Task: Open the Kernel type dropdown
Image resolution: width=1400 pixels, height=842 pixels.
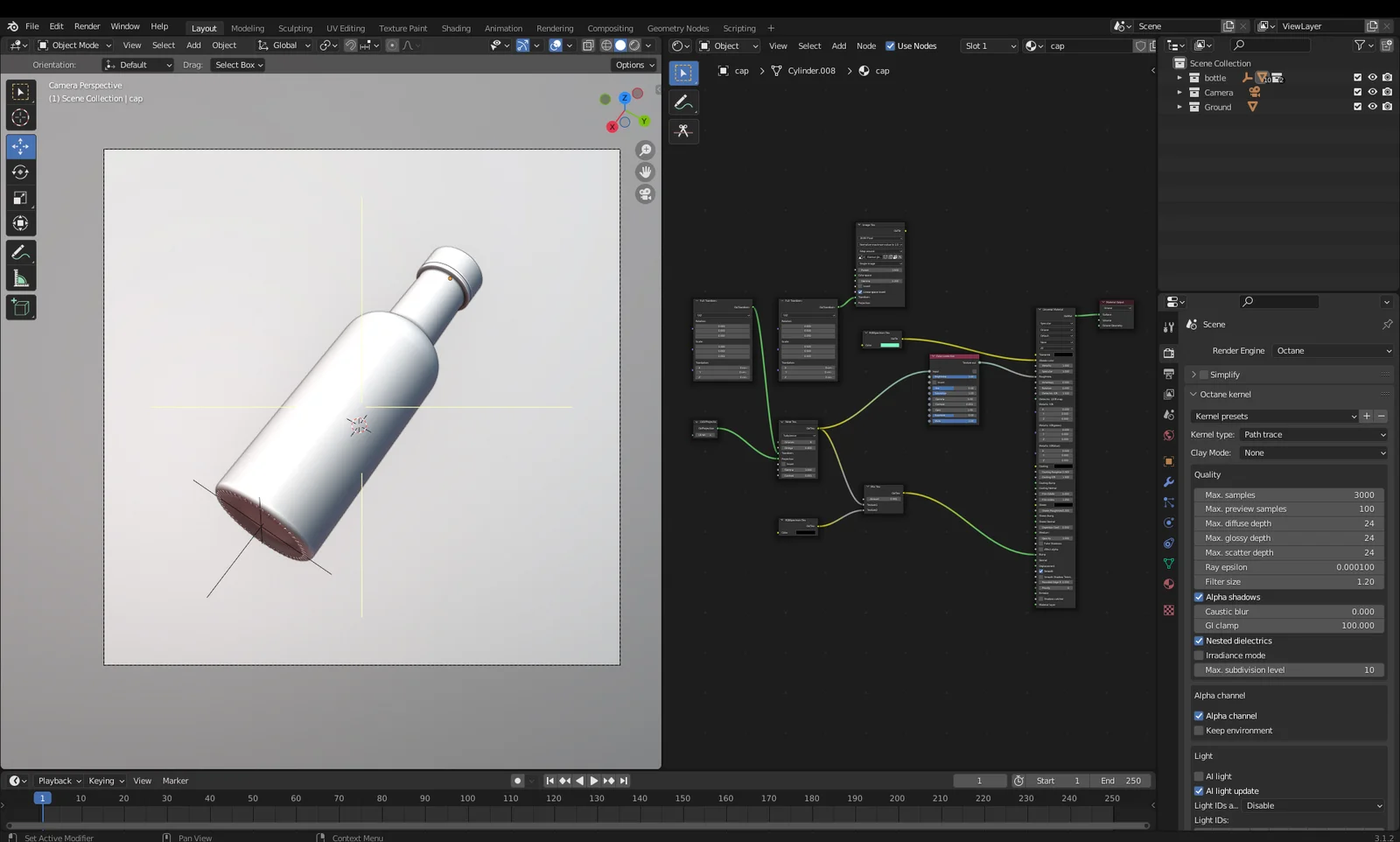Action: 1312,434
